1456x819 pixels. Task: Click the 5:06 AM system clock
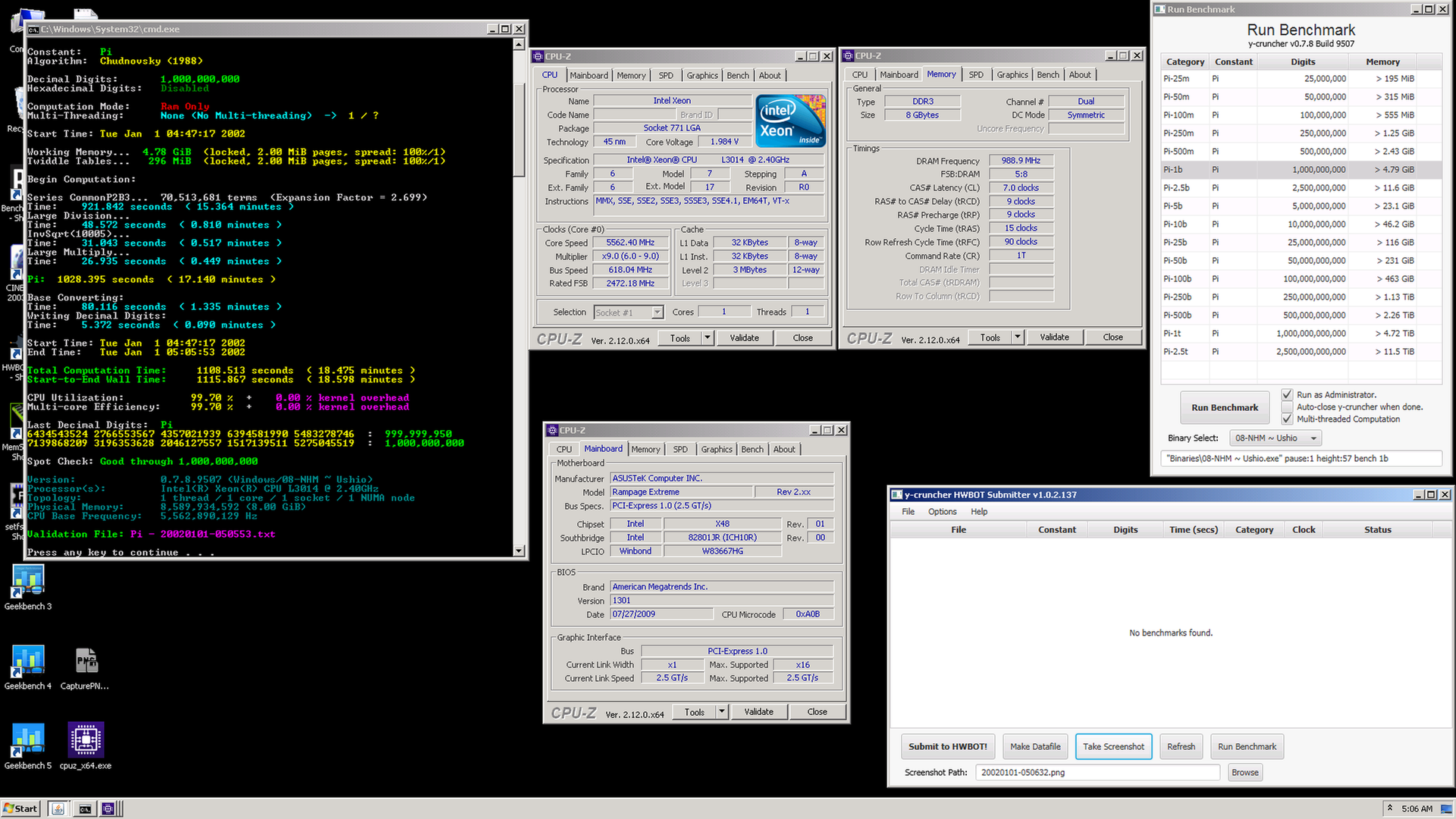(1417, 809)
